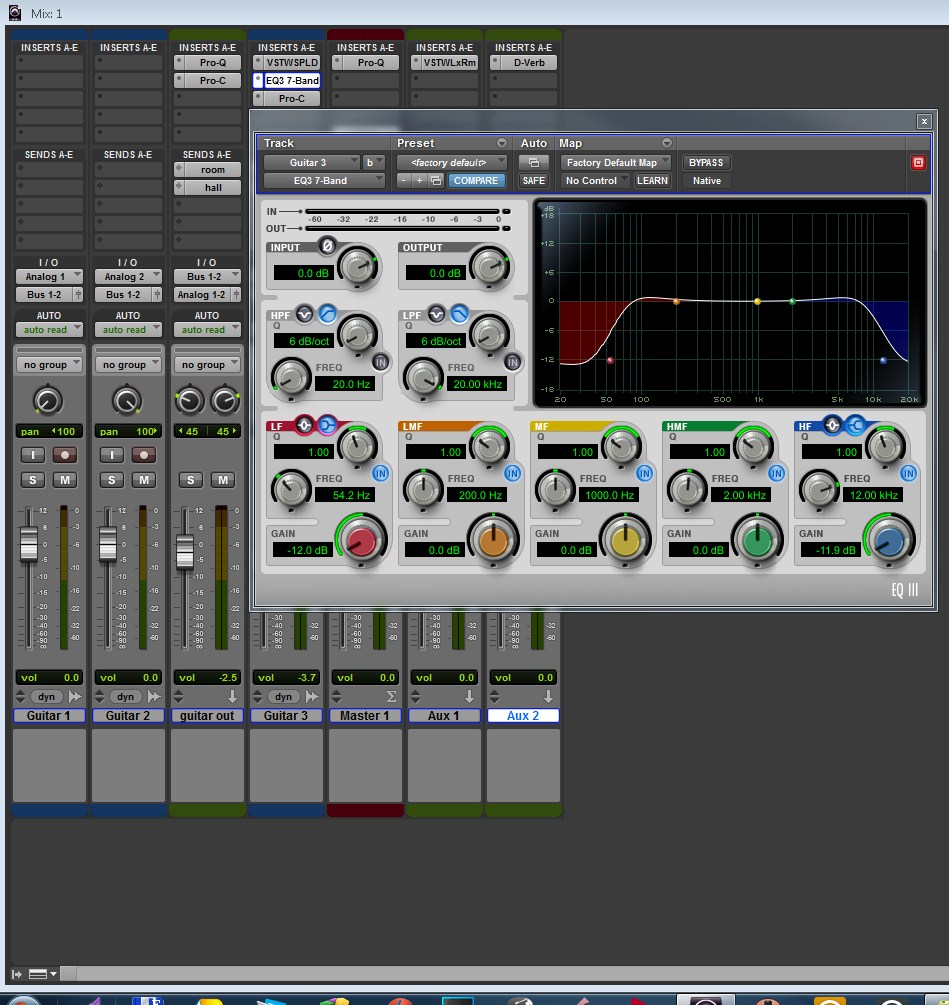Open the insert position b dropdown
The height and width of the screenshot is (1005, 949).
tap(373, 163)
